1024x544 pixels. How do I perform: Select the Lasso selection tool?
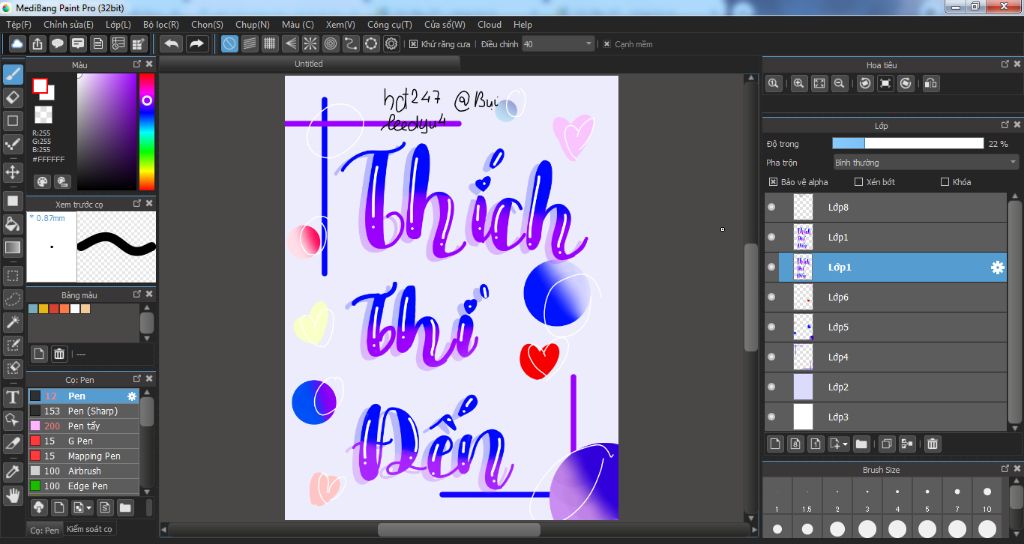(12, 299)
